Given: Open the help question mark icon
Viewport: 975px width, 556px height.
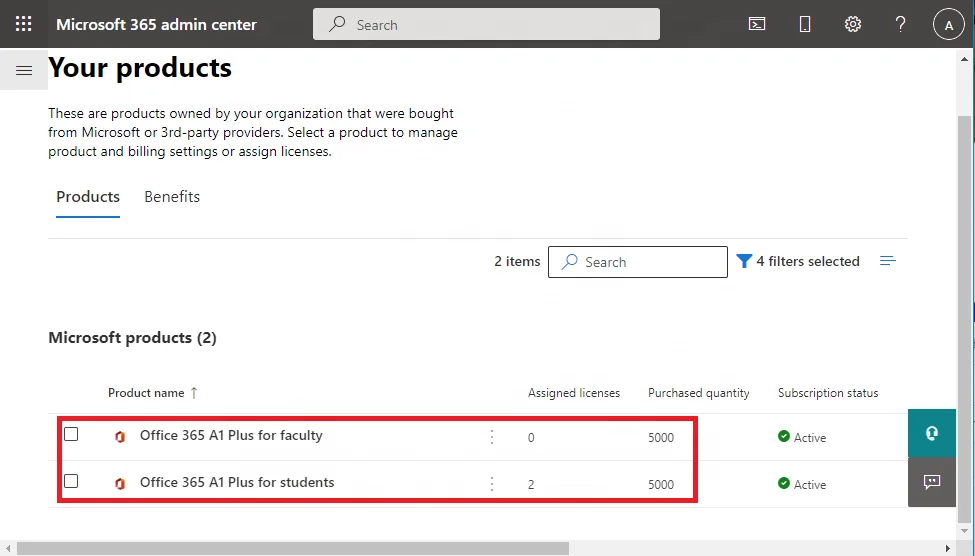Looking at the screenshot, I should (900, 24).
